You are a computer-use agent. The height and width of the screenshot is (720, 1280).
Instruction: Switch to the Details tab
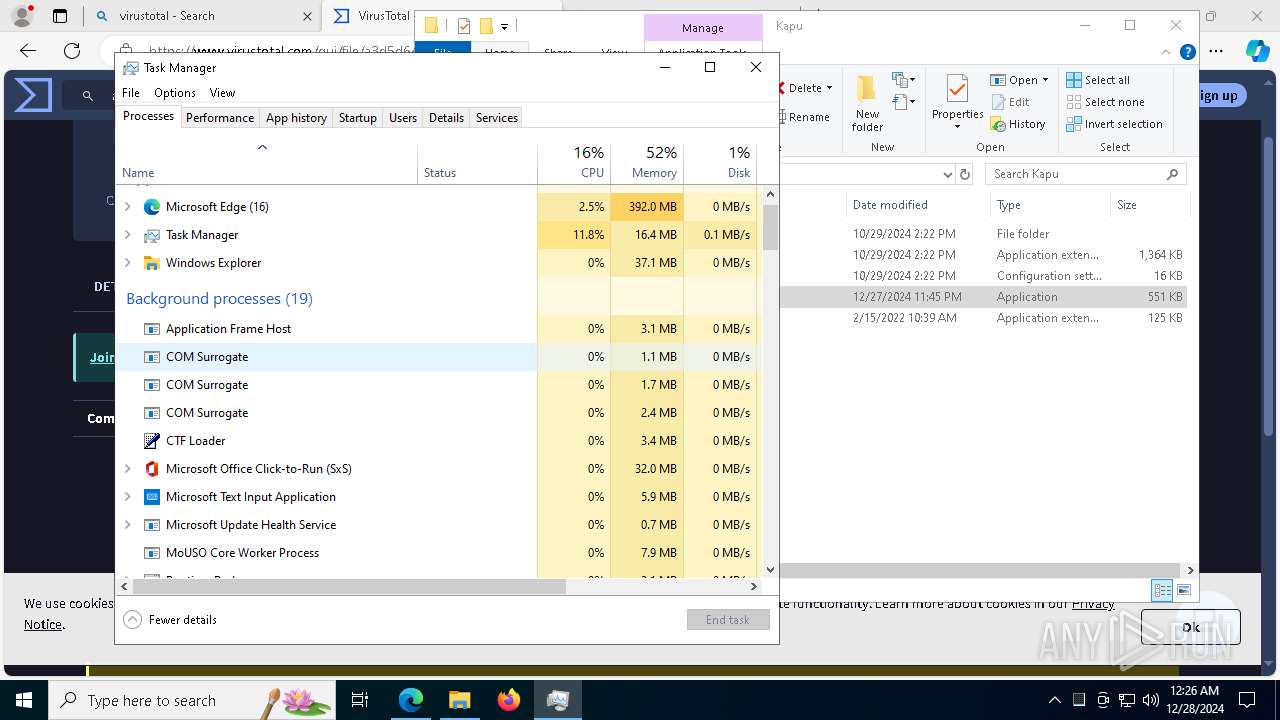(x=446, y=118)
